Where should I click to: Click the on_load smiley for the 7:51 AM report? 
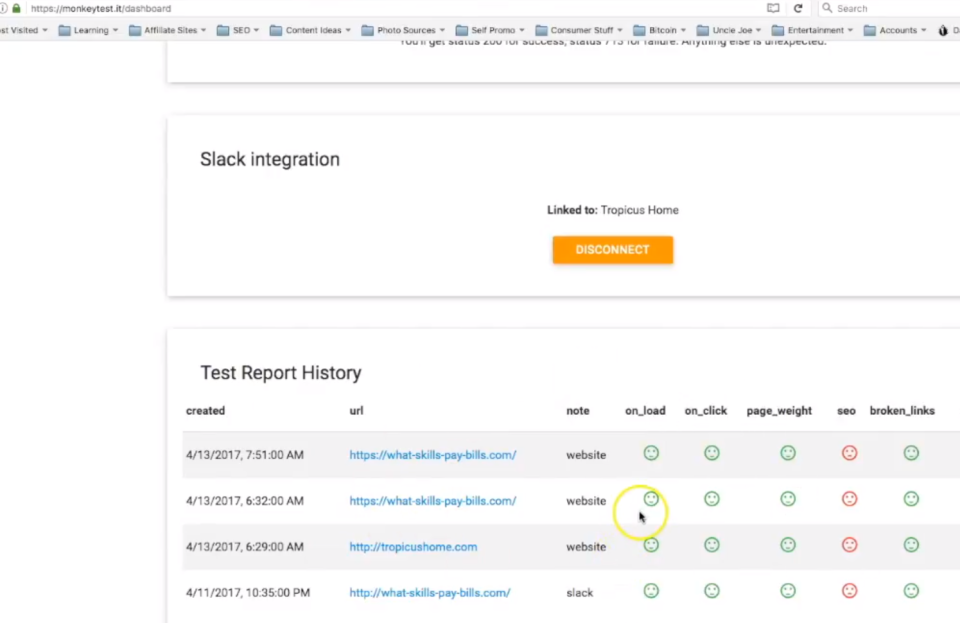tap(651, 454)
